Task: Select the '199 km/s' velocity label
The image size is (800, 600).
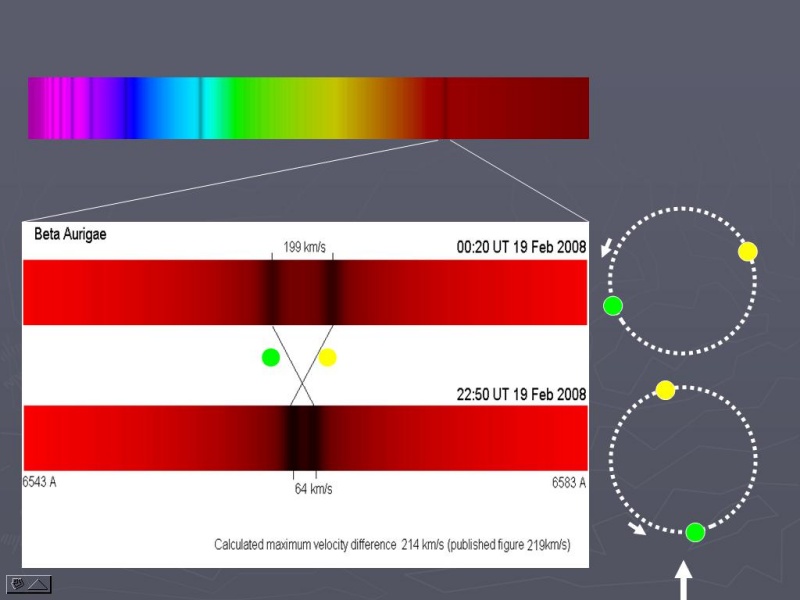Action: pos(304,247)
